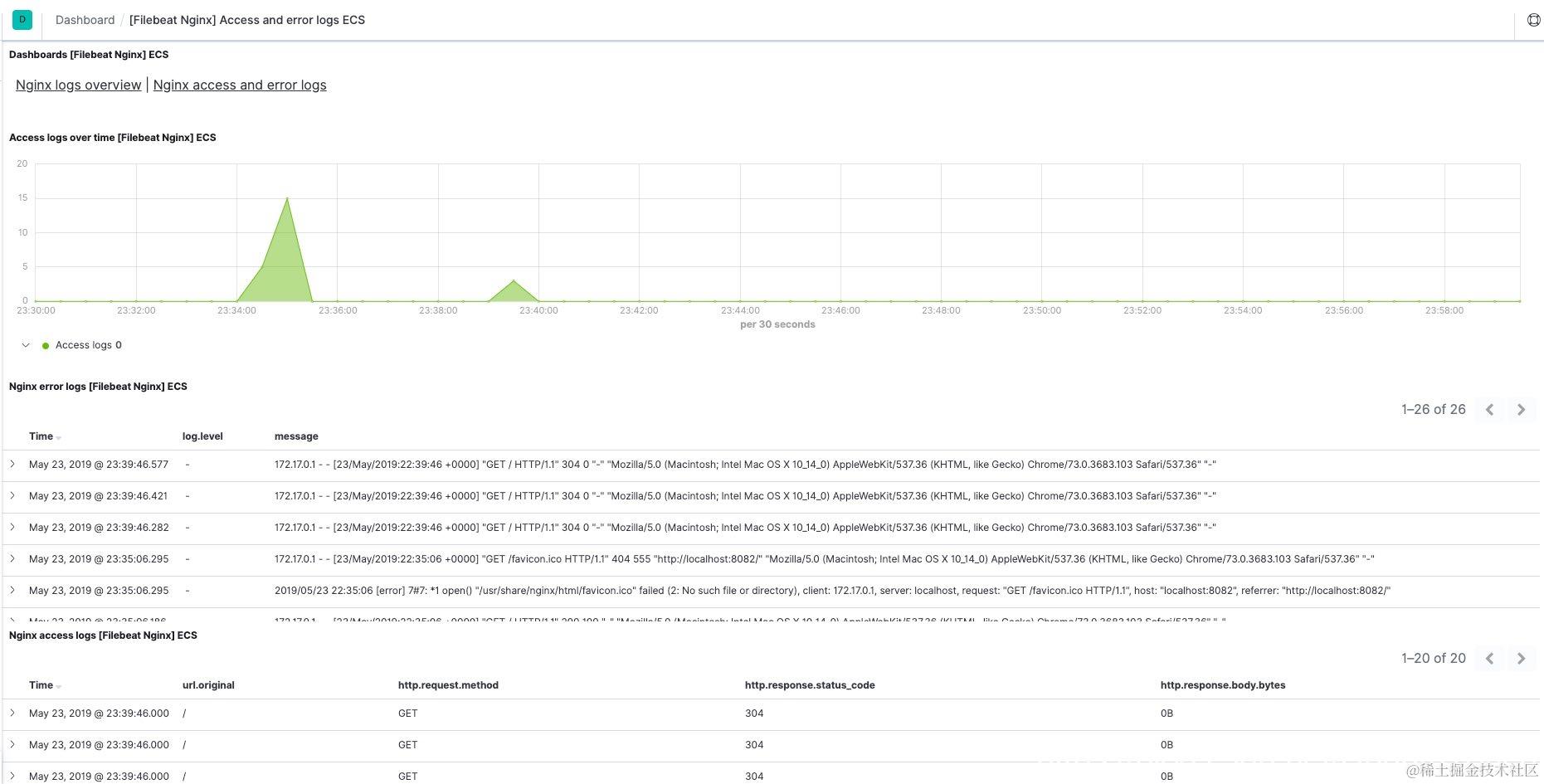
Task: Click the http.request.method column header
Action: pos(448,685)
